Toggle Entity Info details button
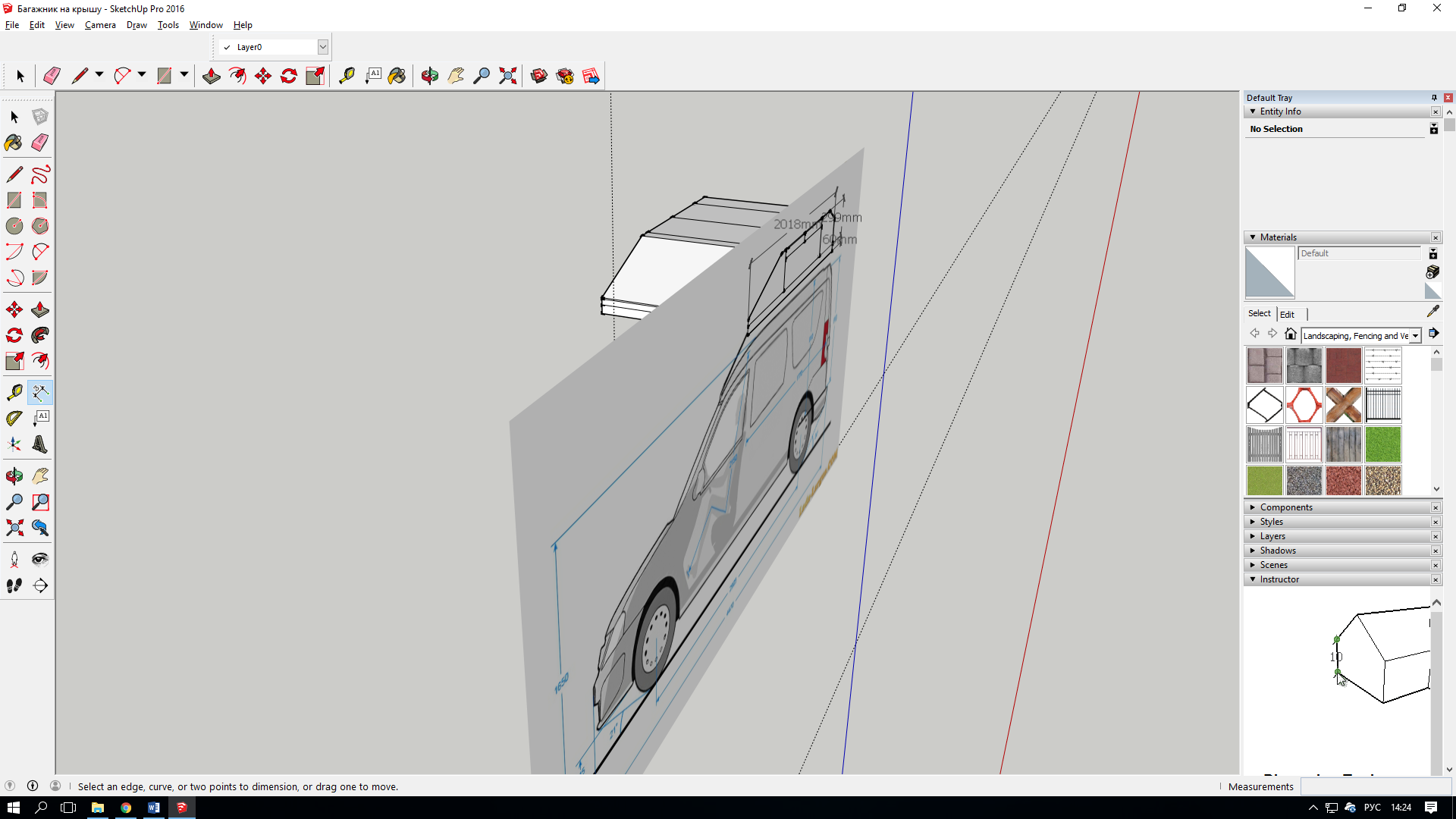The image size is (1456, 819). [1433, 129]
